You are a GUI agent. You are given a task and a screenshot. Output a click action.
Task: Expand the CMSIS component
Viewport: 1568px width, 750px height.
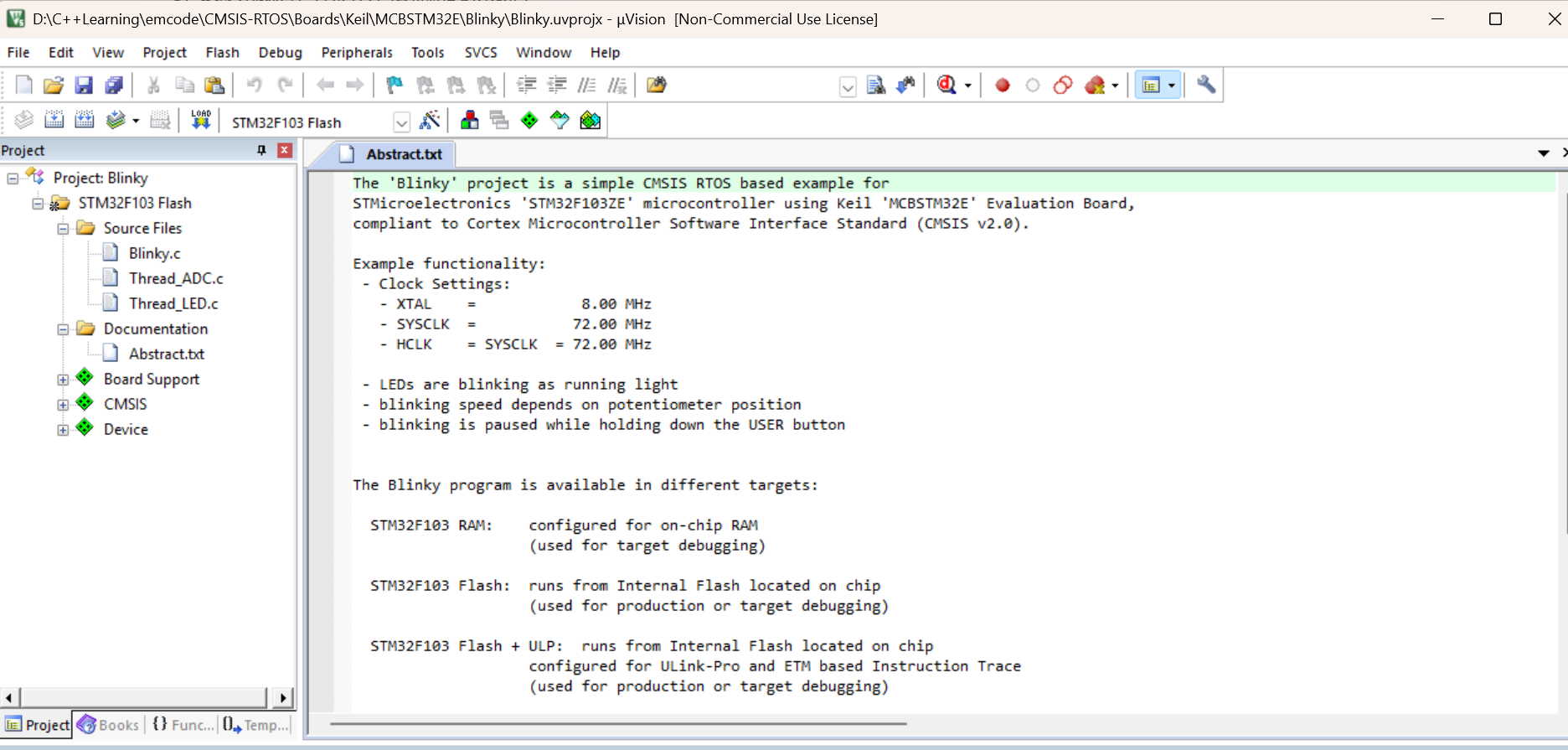coord(63,405)
